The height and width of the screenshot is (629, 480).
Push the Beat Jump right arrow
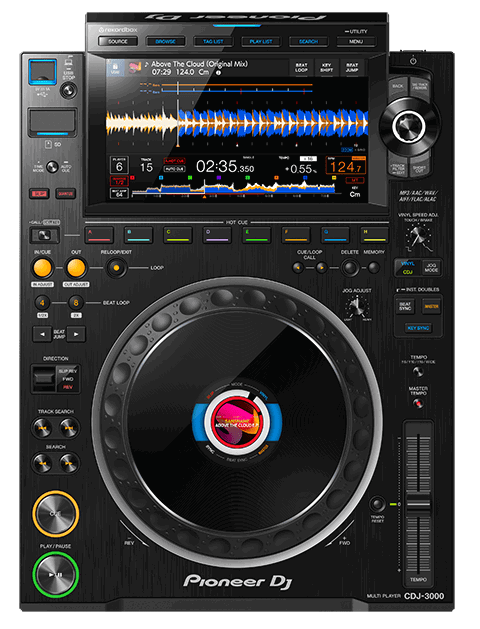[76, 334]
